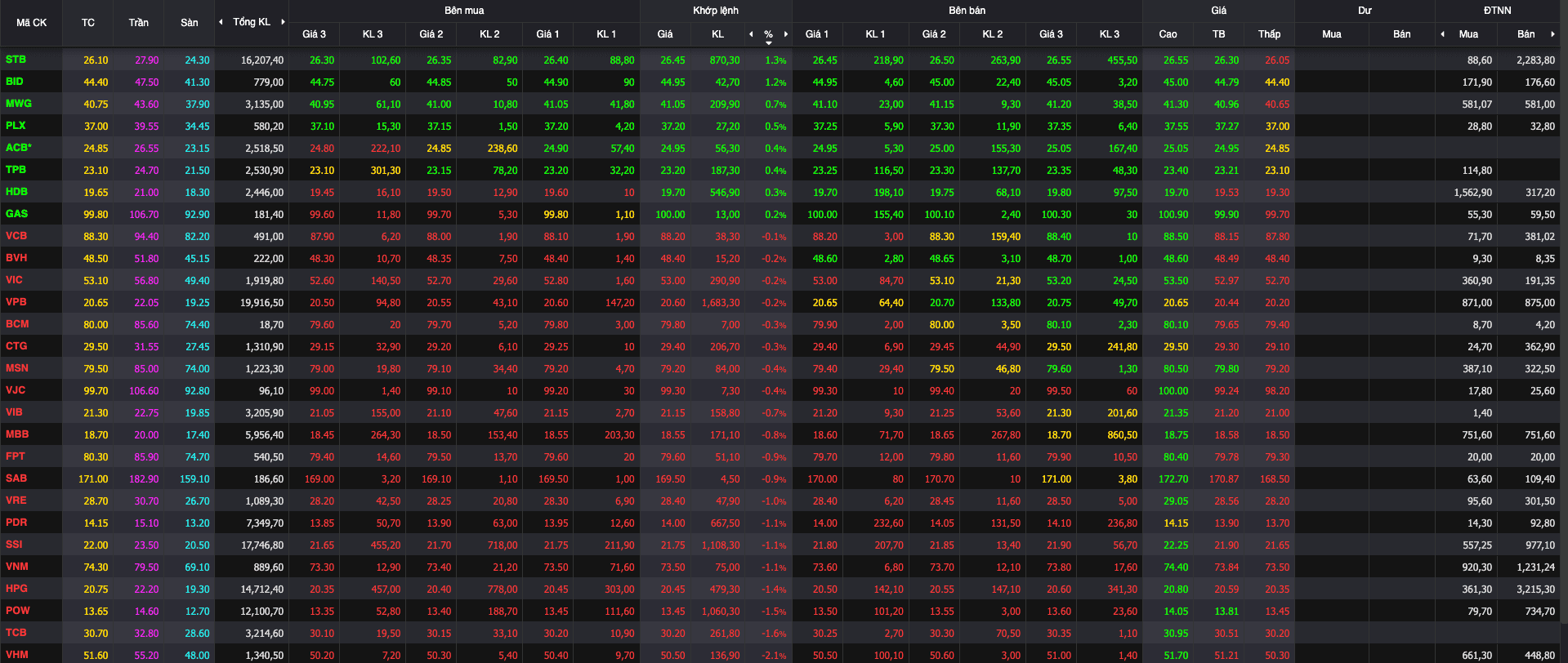Sort by the Mã CK column header

(31, 23)
